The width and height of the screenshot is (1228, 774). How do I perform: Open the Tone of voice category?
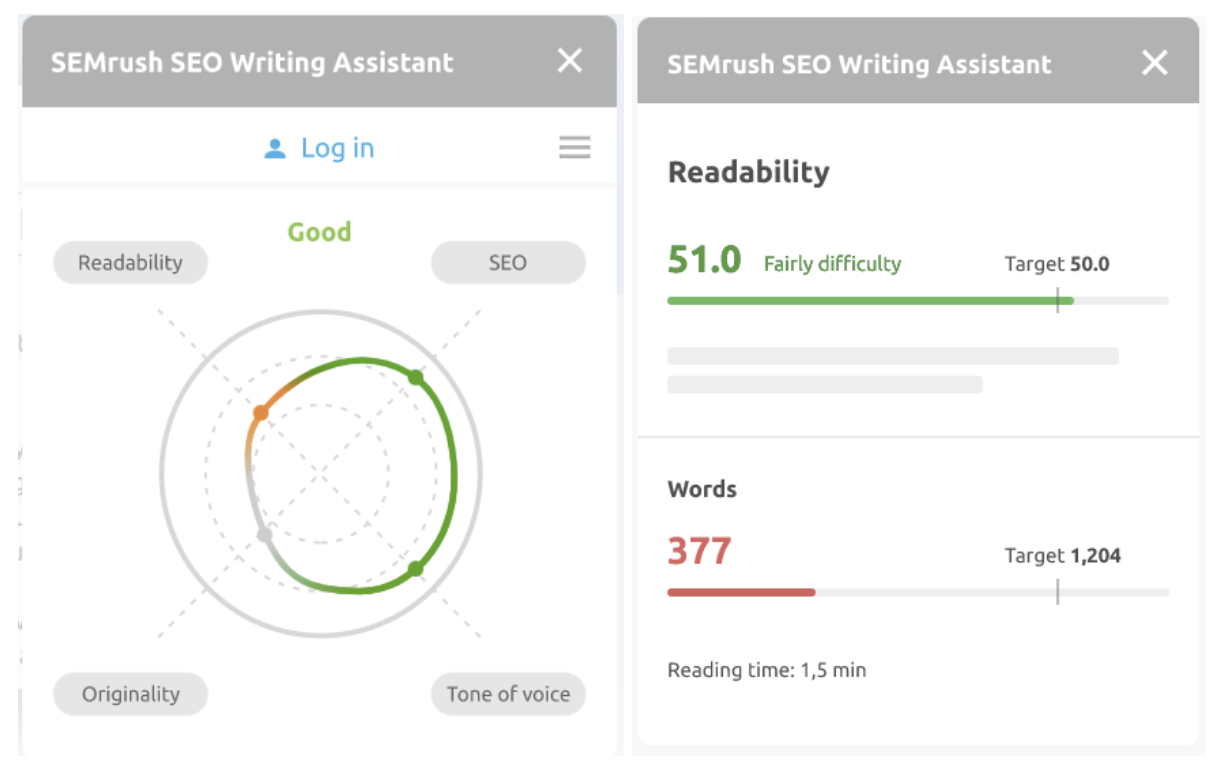(508, 694)
